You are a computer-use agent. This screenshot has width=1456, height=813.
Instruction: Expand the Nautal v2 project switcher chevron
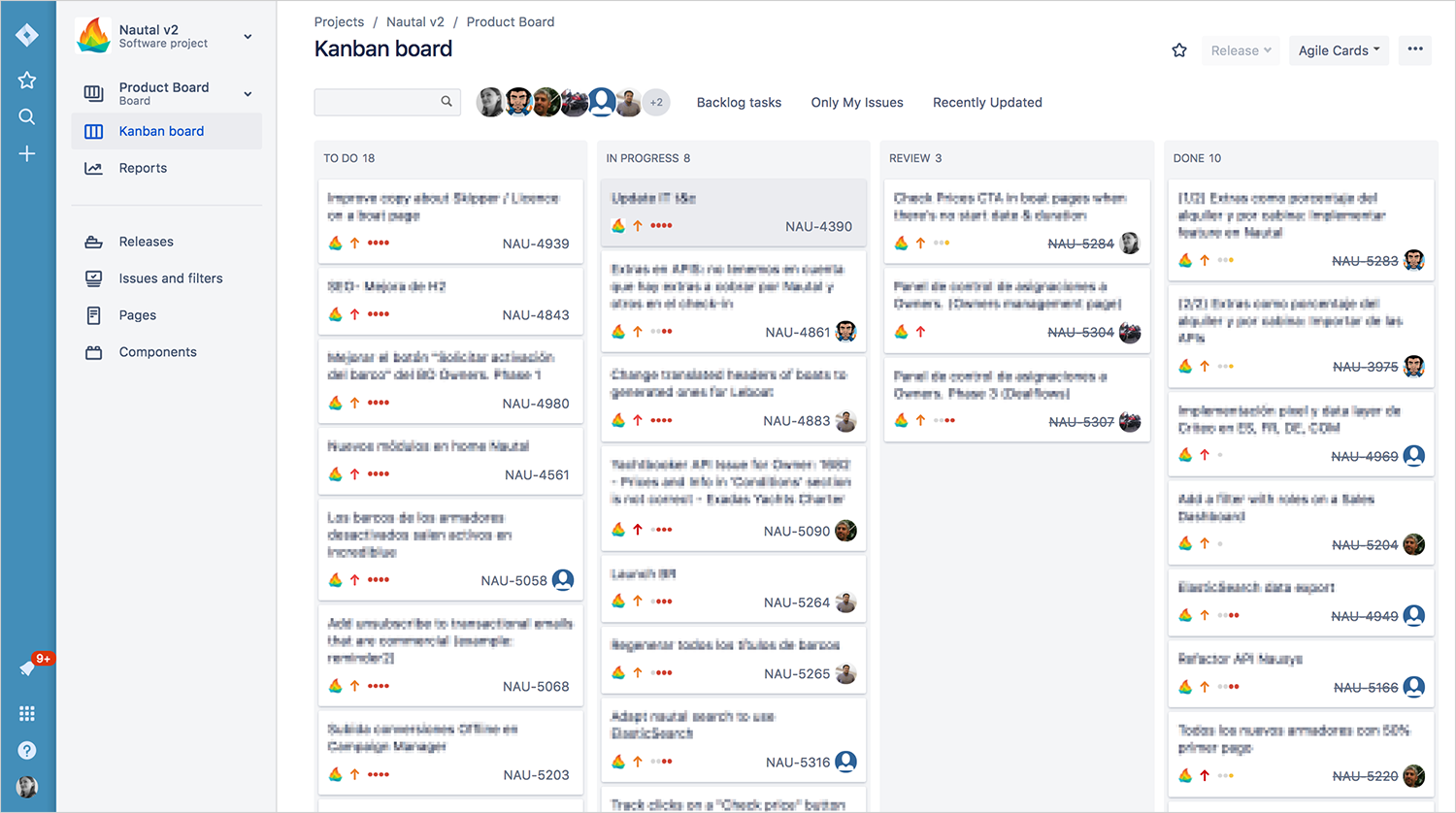248,37
